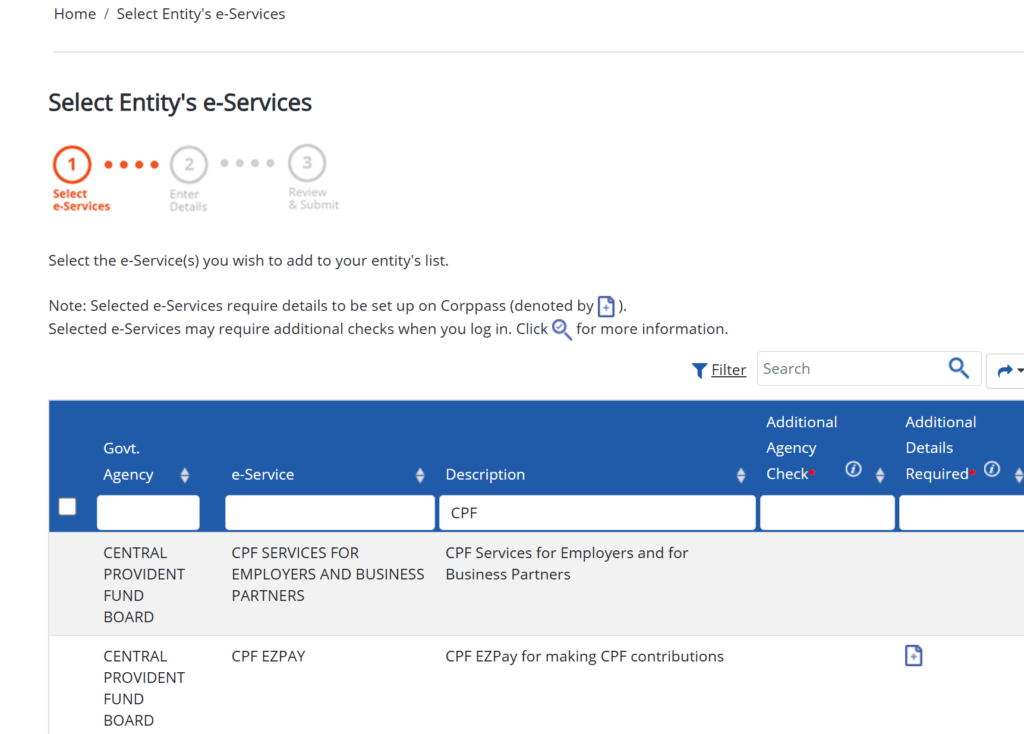
Task: Select CPF SERVICES FOR EMPLOYERS AND BUSINESS PARTNERS
Action: coord(328,574)
